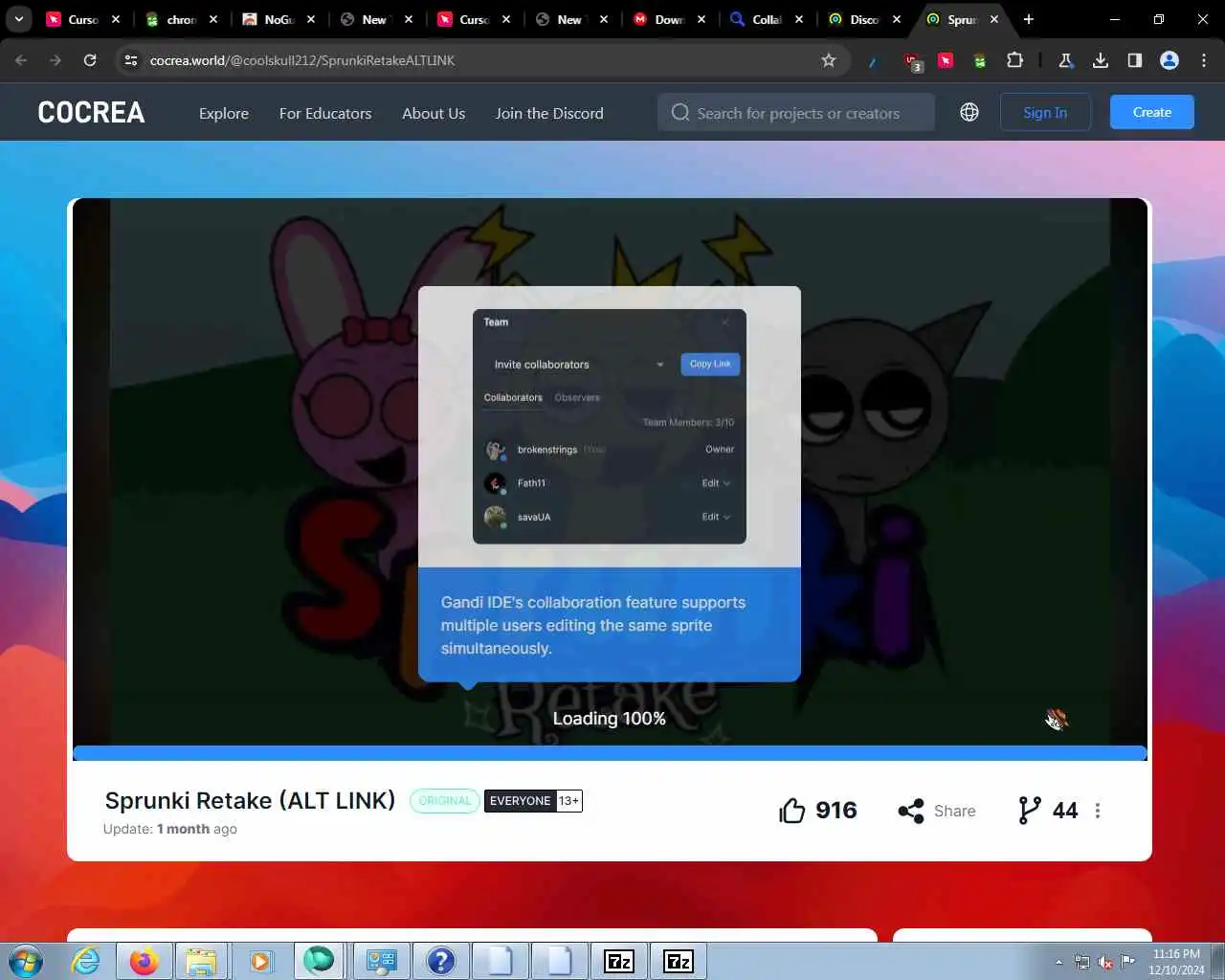Open the Chrome profile avatar
The image size is (1225, 980).
click(x=1169, y=60)
